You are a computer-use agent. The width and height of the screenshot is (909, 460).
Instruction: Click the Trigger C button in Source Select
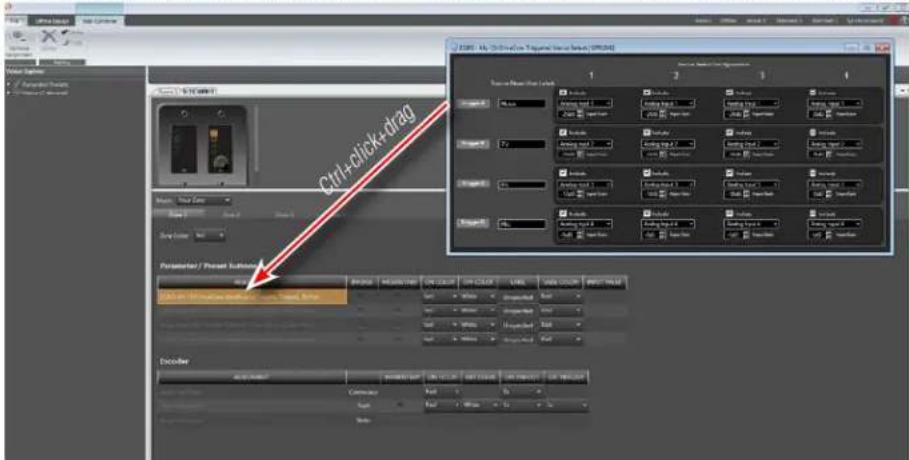point(472,183)
